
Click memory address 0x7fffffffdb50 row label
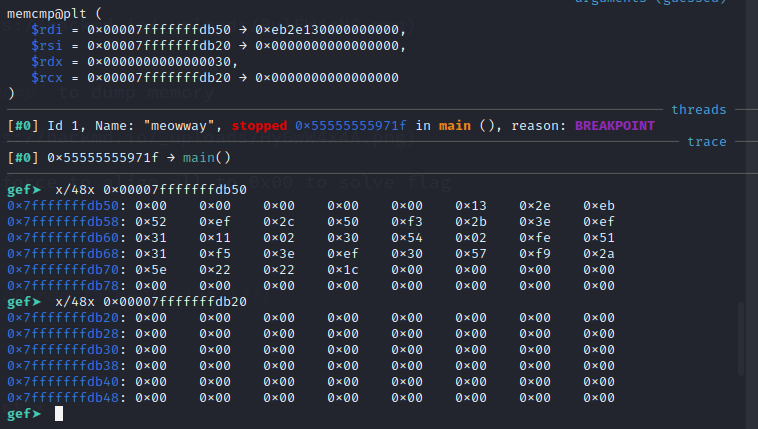(x=65, y=205)
